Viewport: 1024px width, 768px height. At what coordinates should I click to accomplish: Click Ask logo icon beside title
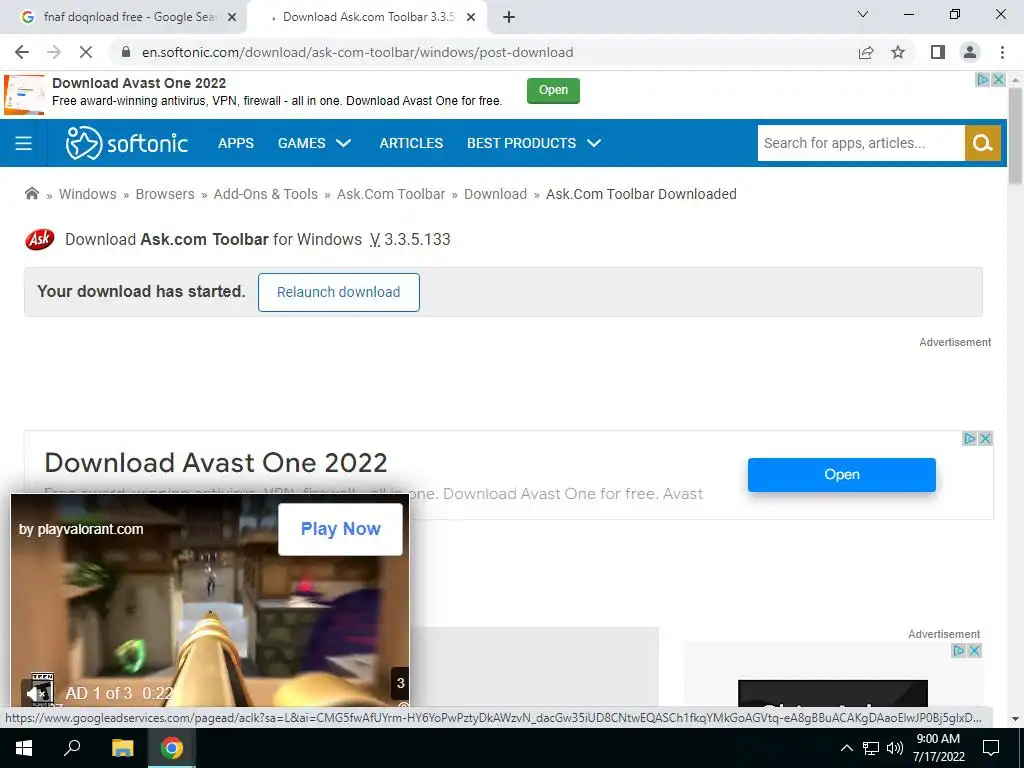(40, 240)
